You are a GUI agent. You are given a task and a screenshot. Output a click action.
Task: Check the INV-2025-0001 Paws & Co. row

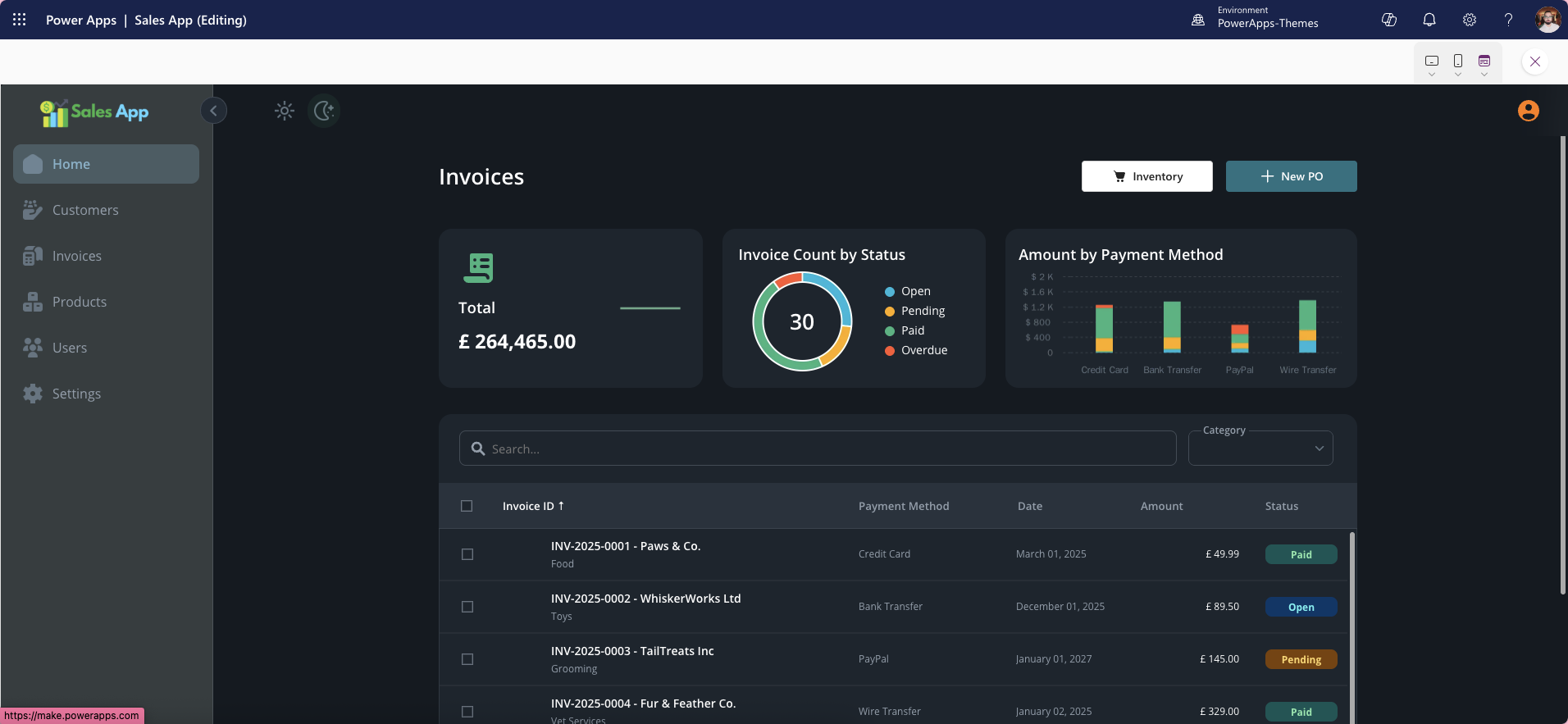pos(467,554)
